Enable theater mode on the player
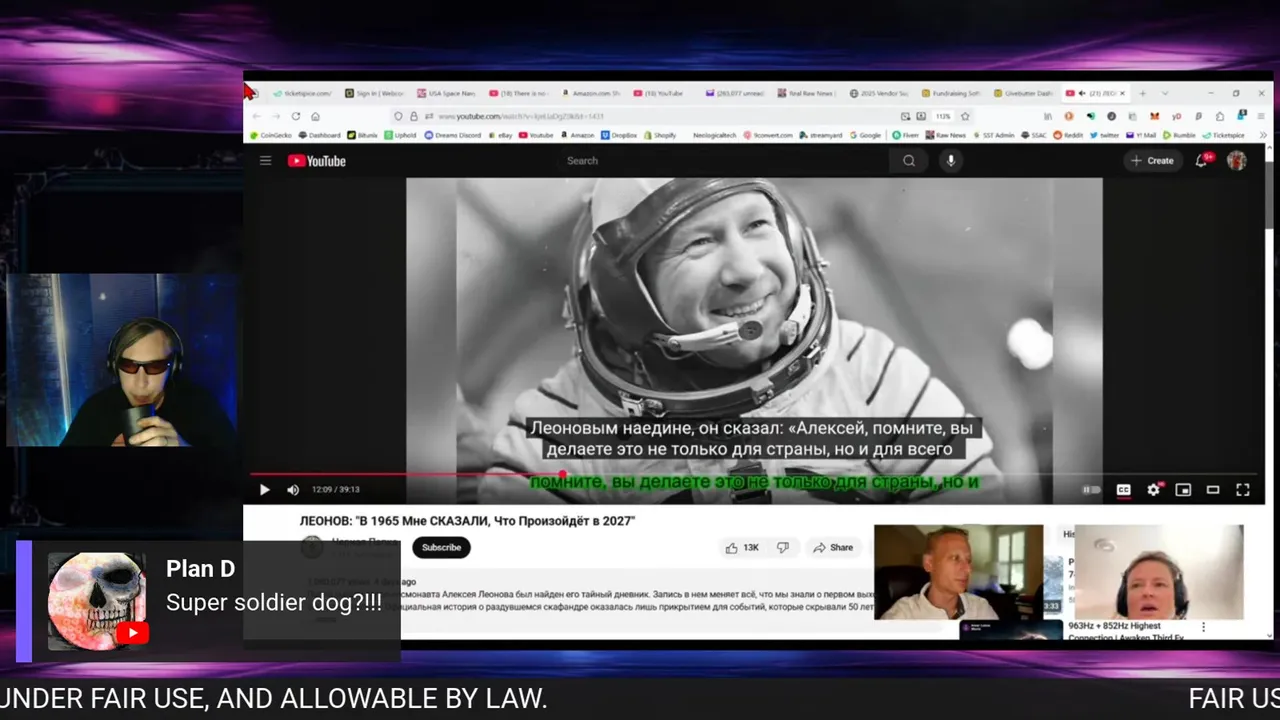This screenshot has width=1280, height=720. pyautogui.click(x=1213, y=490)
